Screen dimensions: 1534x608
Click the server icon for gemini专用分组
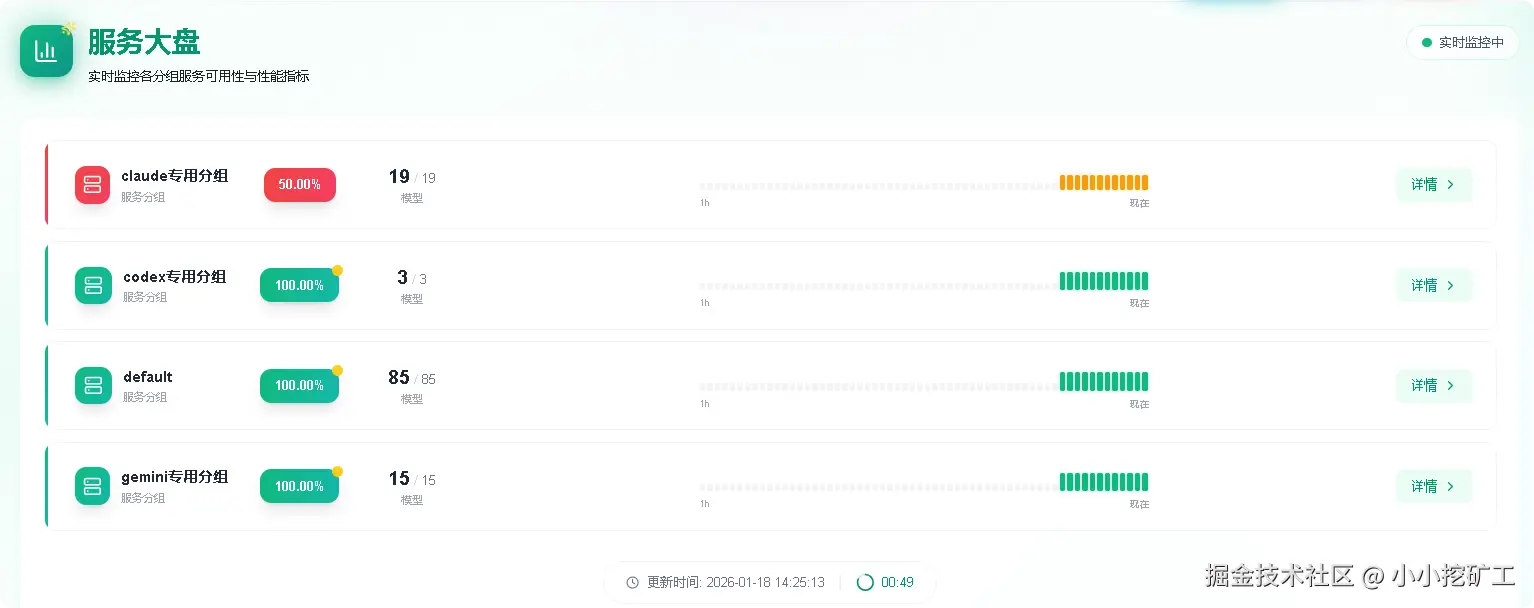point(93,486)
